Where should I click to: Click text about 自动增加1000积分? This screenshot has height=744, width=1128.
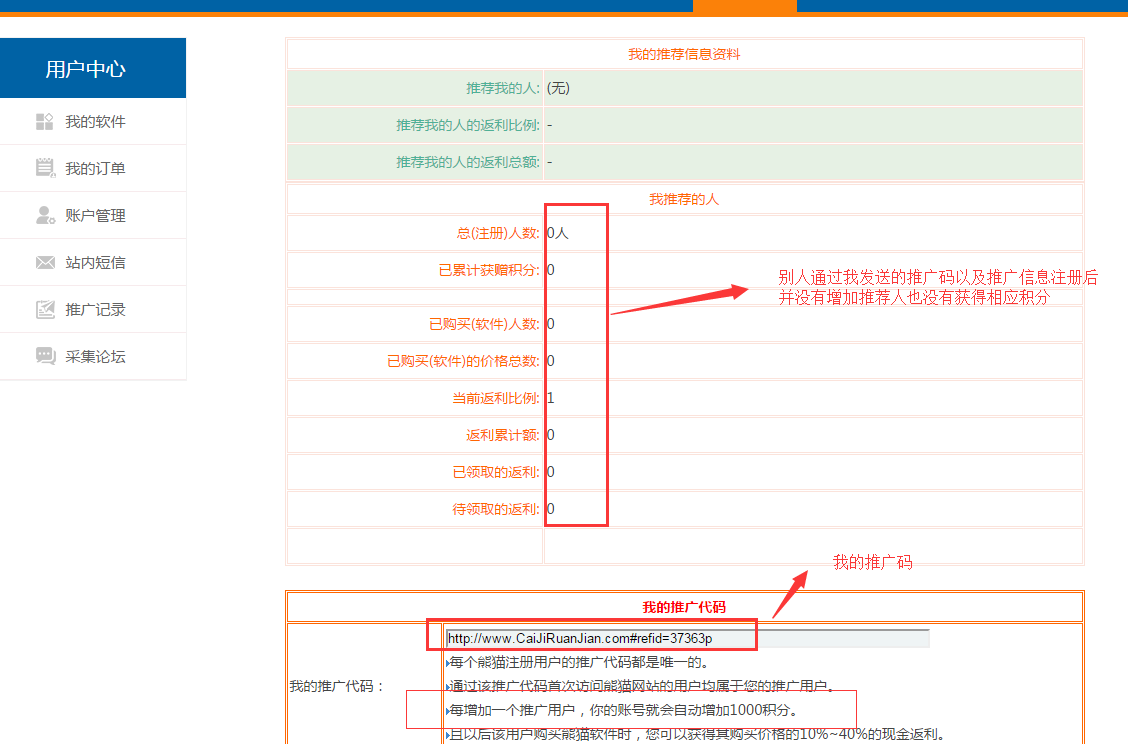click(623, 710)
